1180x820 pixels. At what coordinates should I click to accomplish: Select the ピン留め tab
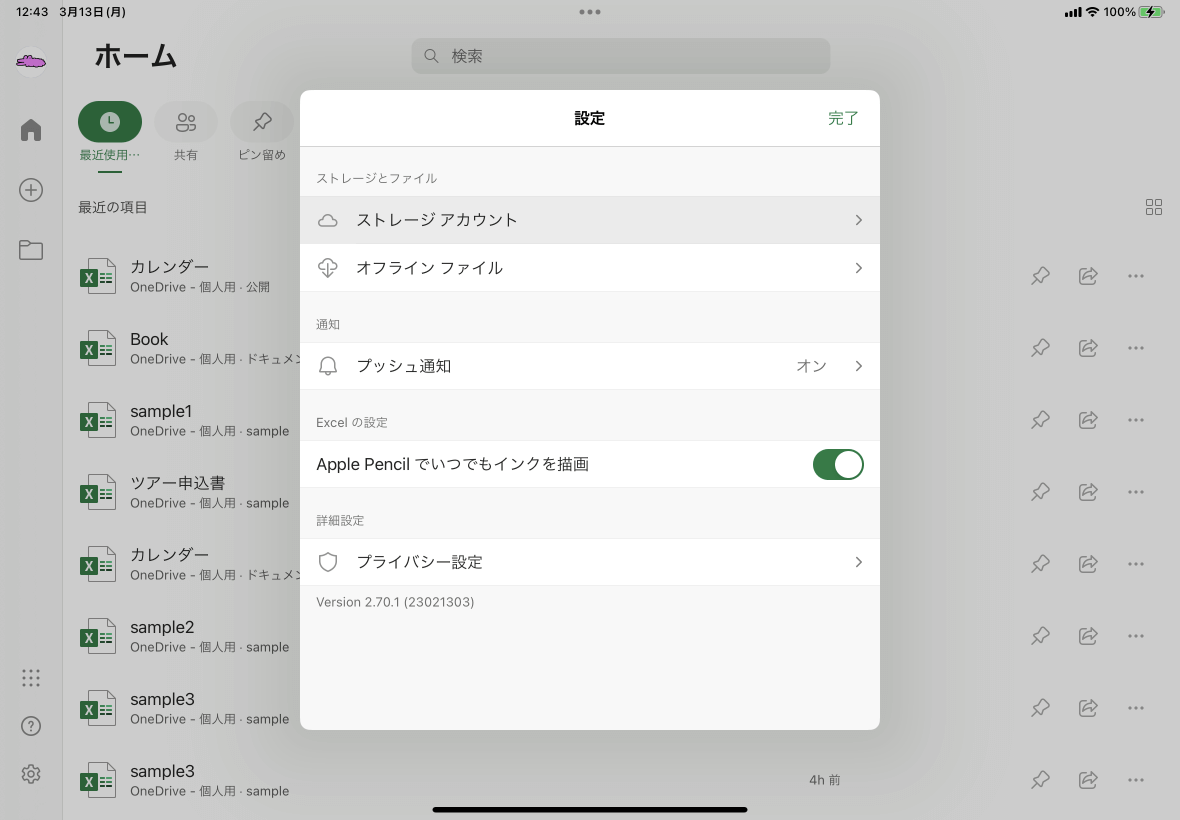pyautogui.click(x=262, y=132)
